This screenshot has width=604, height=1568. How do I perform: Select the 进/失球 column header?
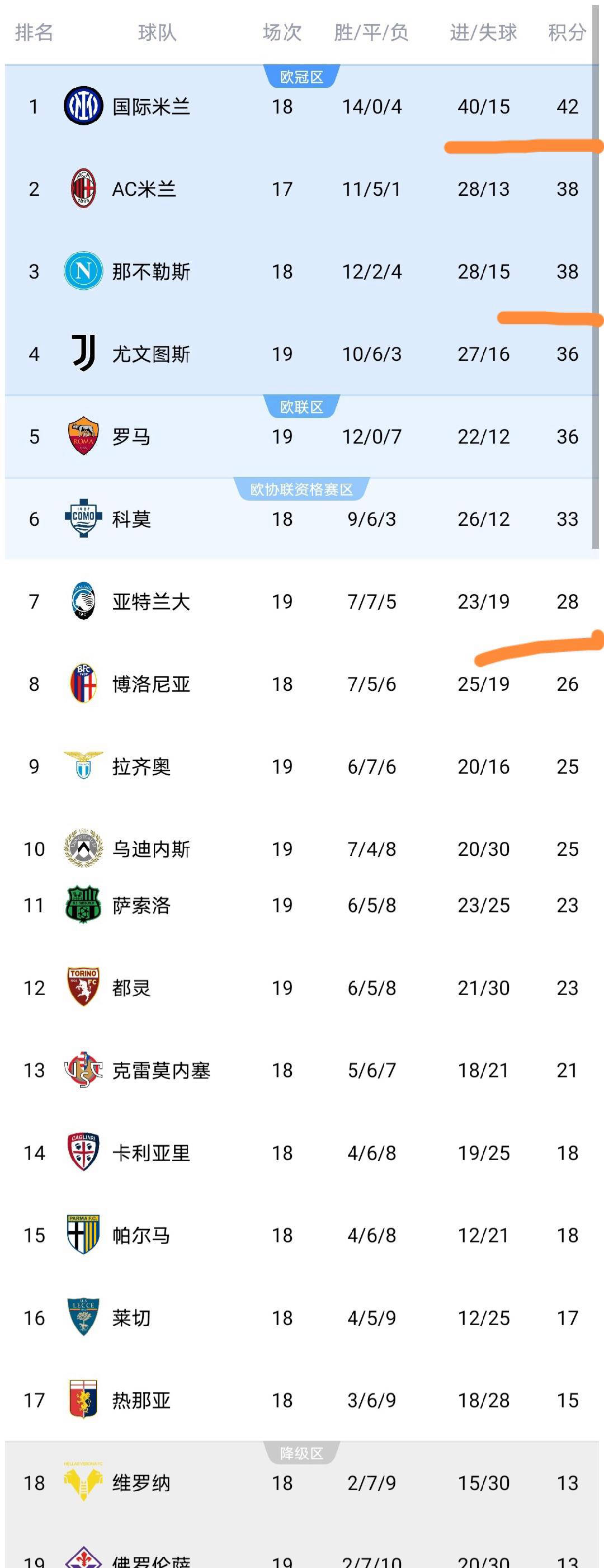click(484, 32)
